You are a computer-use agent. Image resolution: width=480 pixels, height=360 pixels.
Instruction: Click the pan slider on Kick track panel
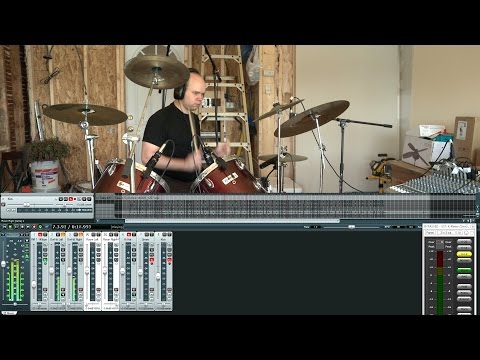pos(64,205)
